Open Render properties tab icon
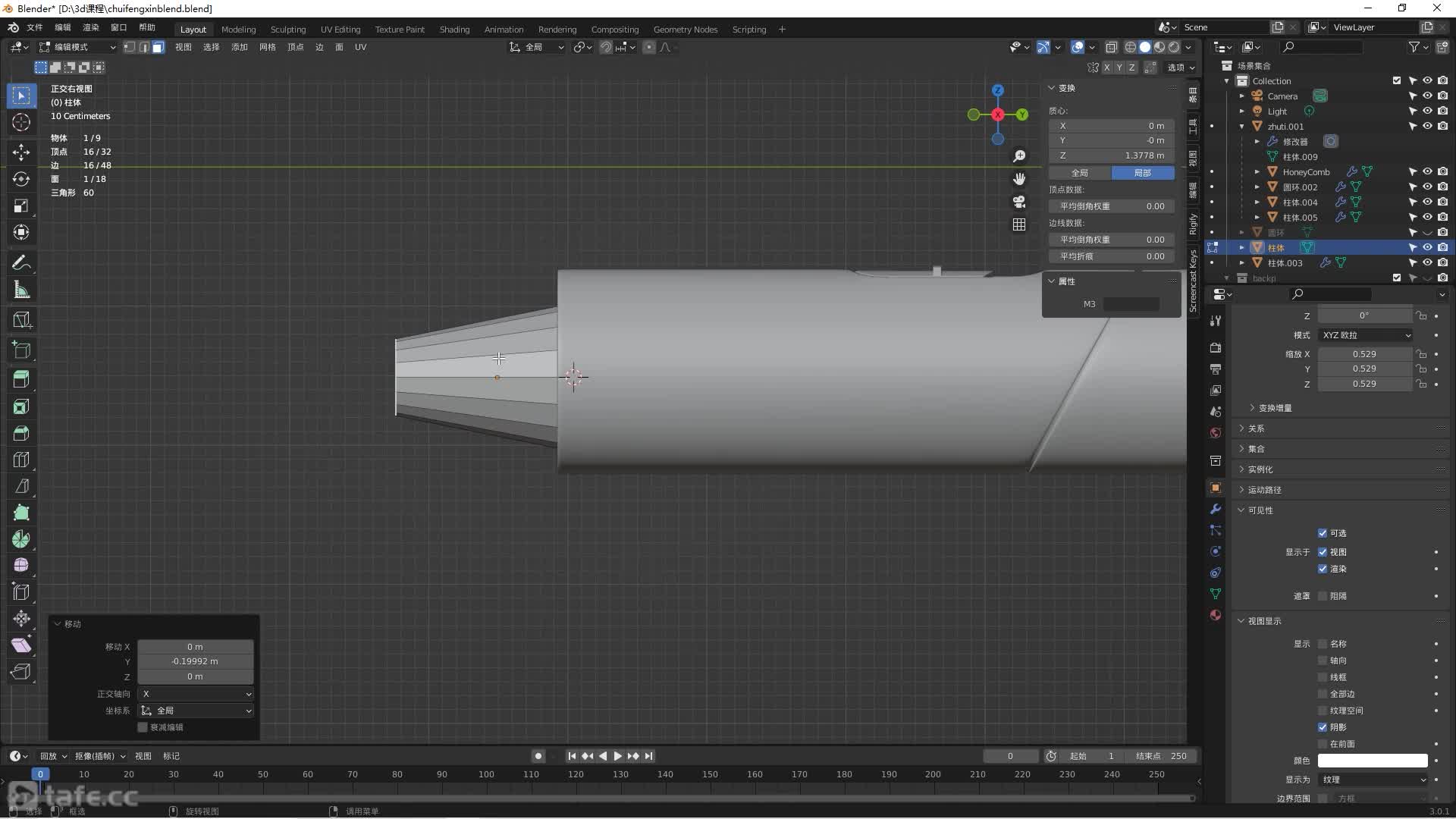 point(1216,347)
